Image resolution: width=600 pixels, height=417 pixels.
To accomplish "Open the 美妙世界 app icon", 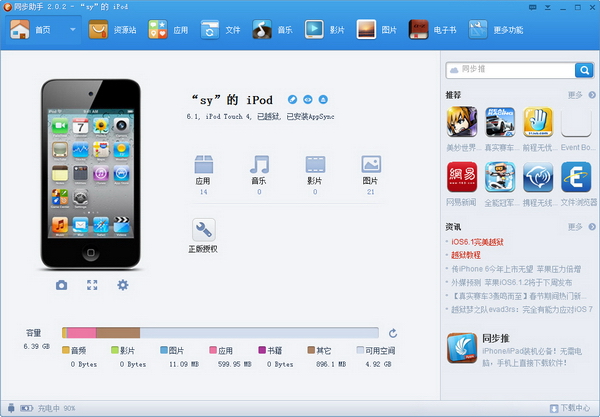I will coord(462,122).
